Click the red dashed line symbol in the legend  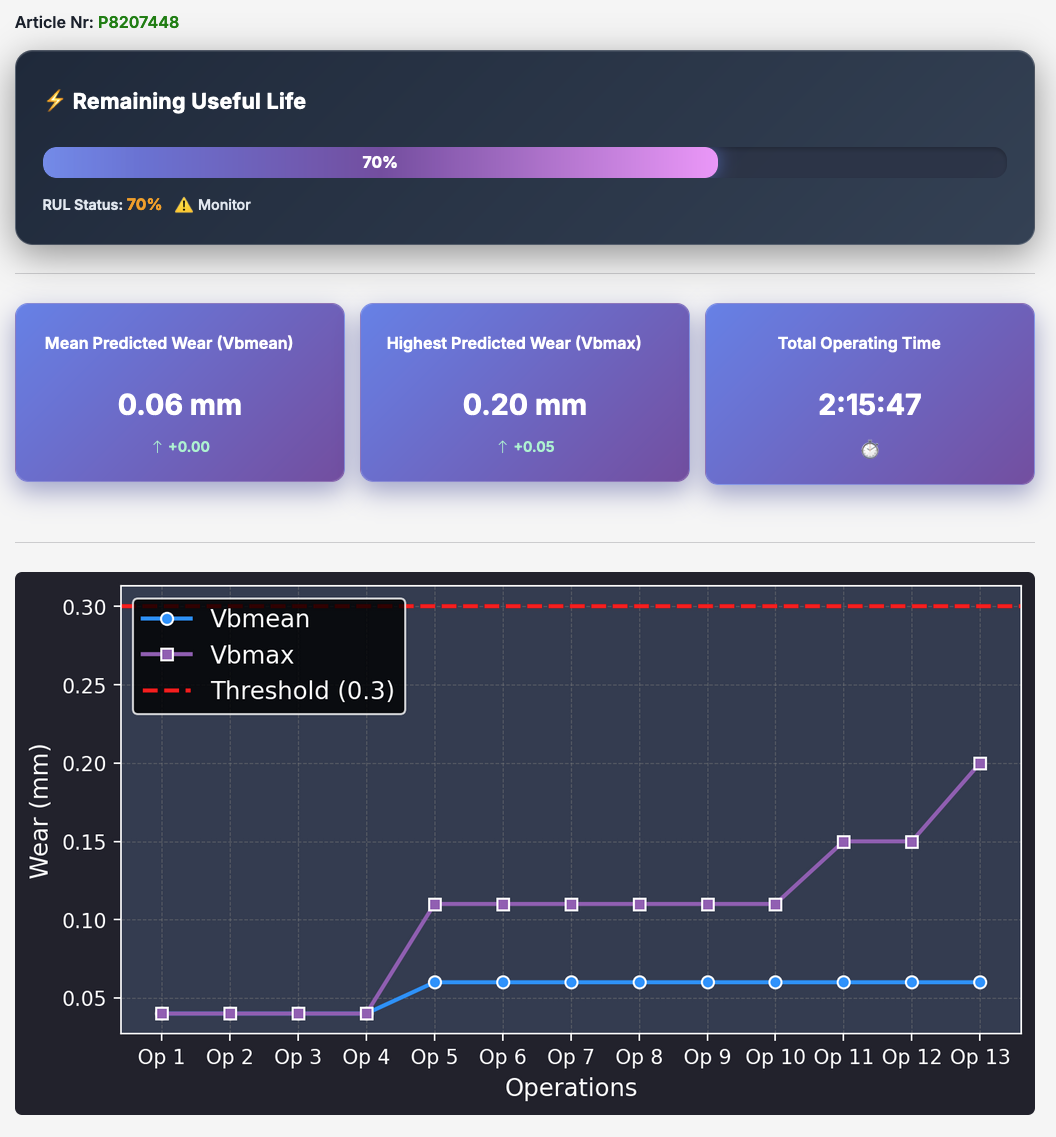point(166,690)
